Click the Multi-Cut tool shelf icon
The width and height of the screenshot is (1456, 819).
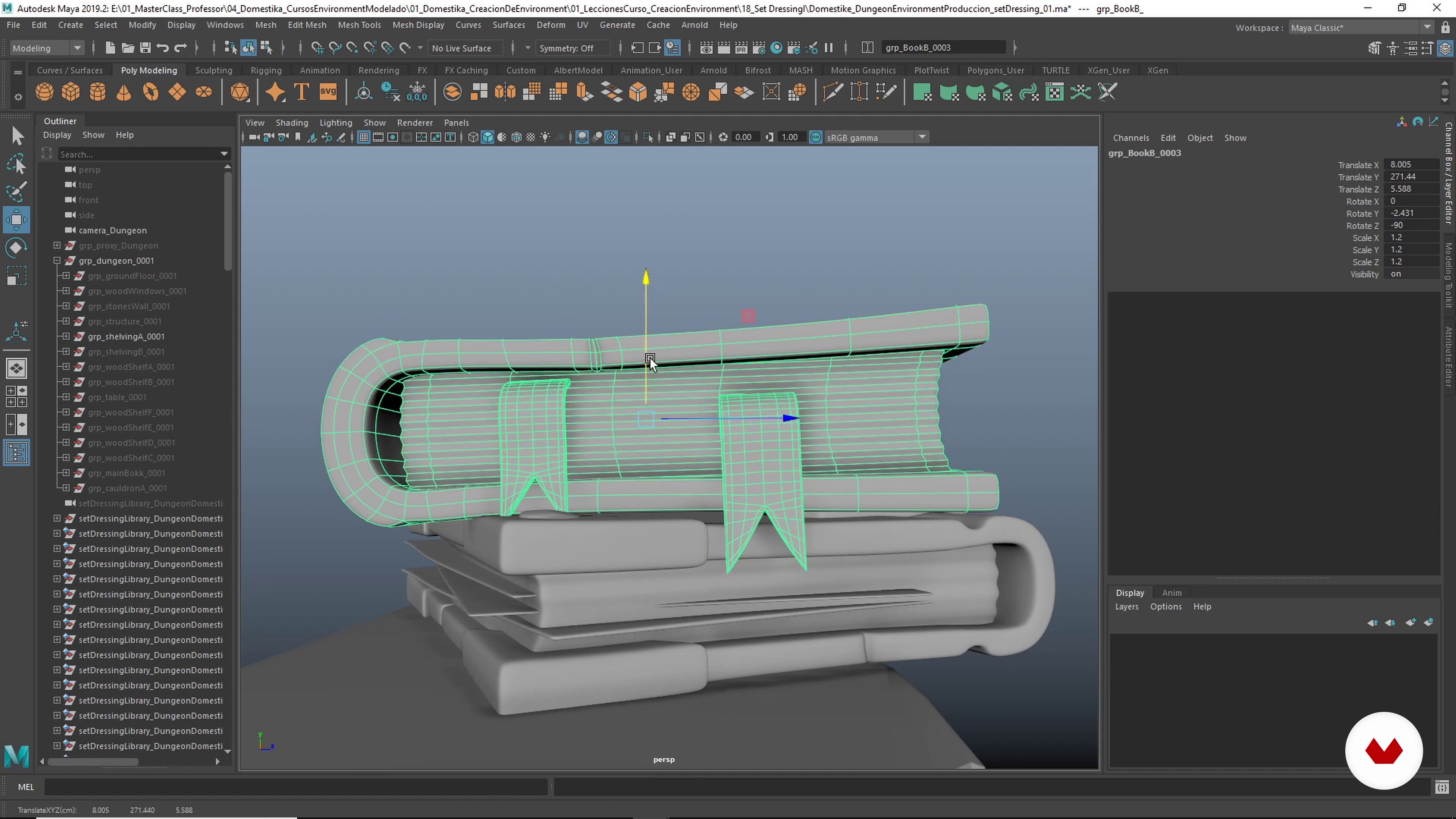[x=833, y=91]
